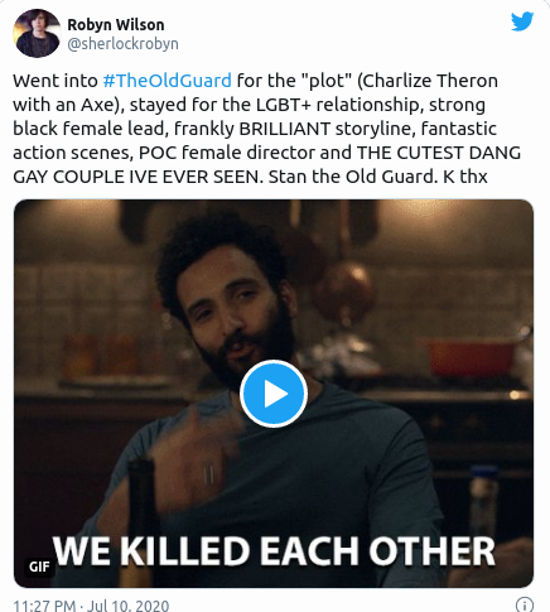The height and width of the screenshot is (612, 550).
Task: Click the Robyn Wilson display name
Action: [x=116, y=25]
